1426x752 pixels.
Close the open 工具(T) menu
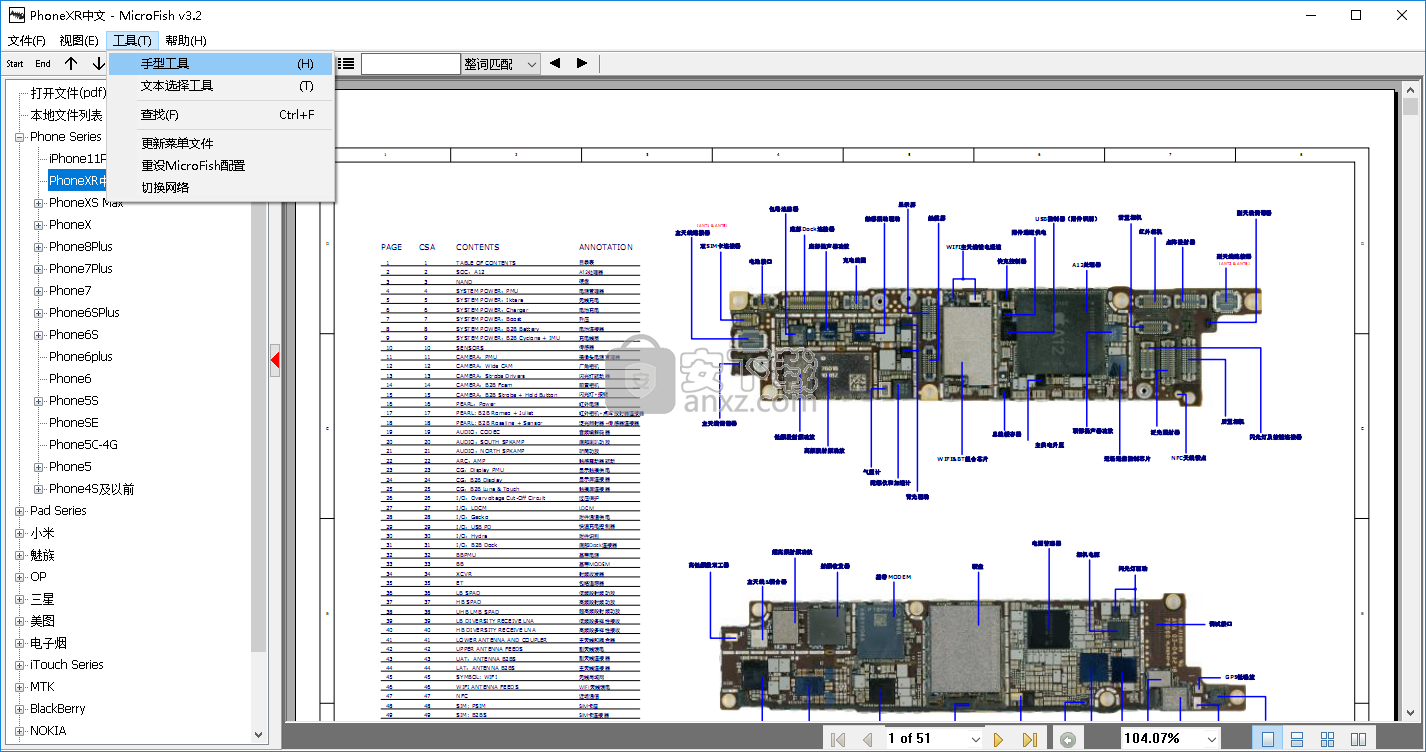pos(132,41)
